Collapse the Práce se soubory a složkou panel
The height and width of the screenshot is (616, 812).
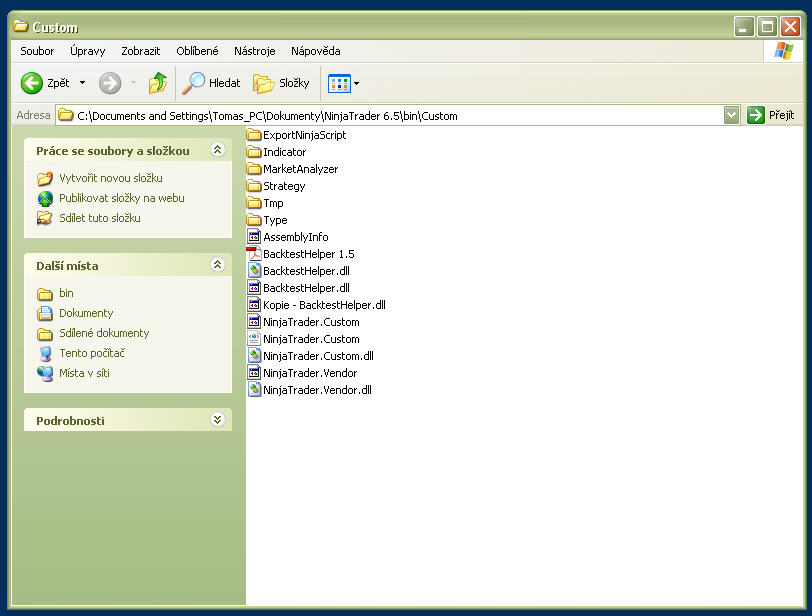pos(217,150)
